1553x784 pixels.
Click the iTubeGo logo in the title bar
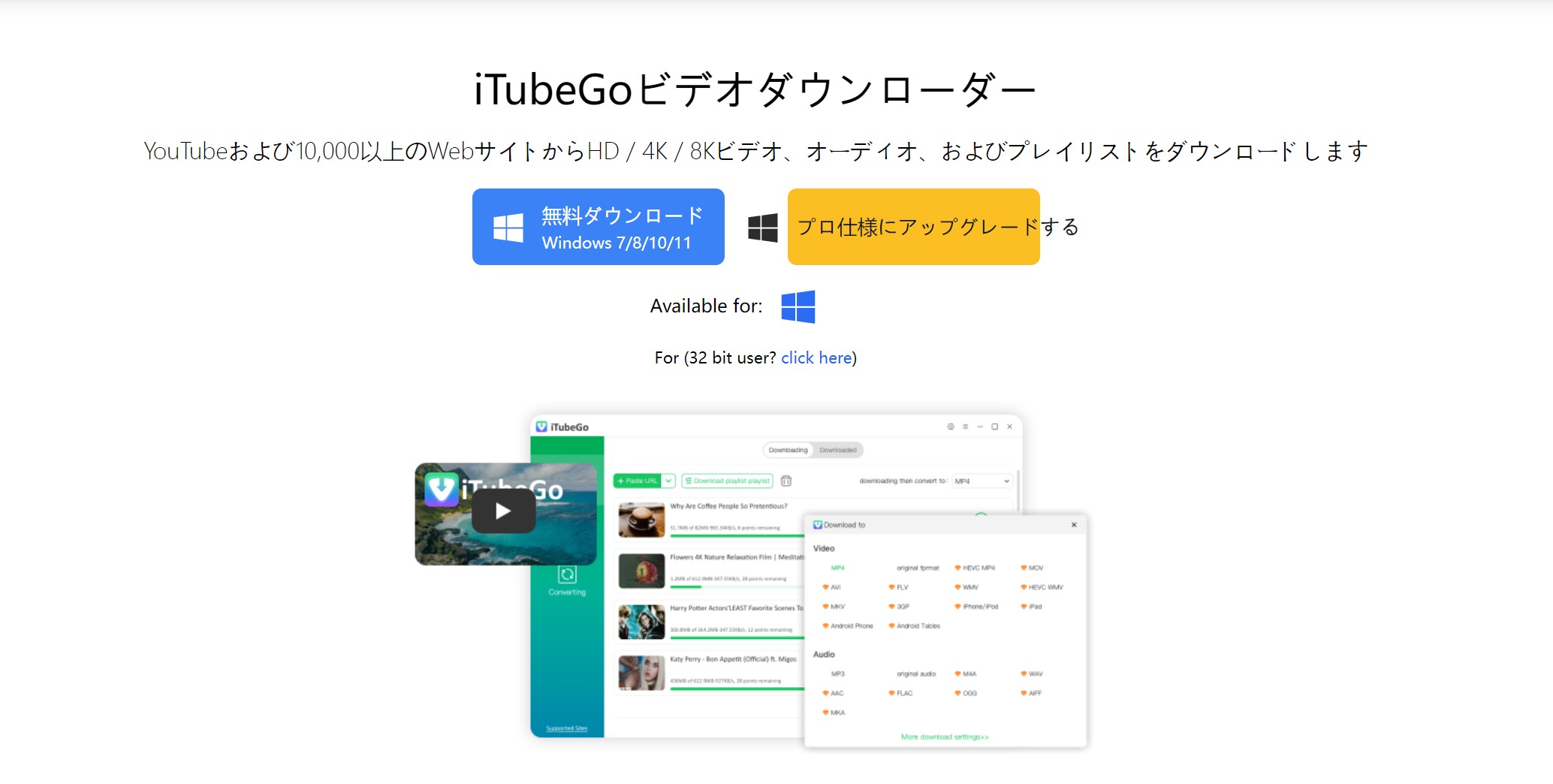[562, 427]
